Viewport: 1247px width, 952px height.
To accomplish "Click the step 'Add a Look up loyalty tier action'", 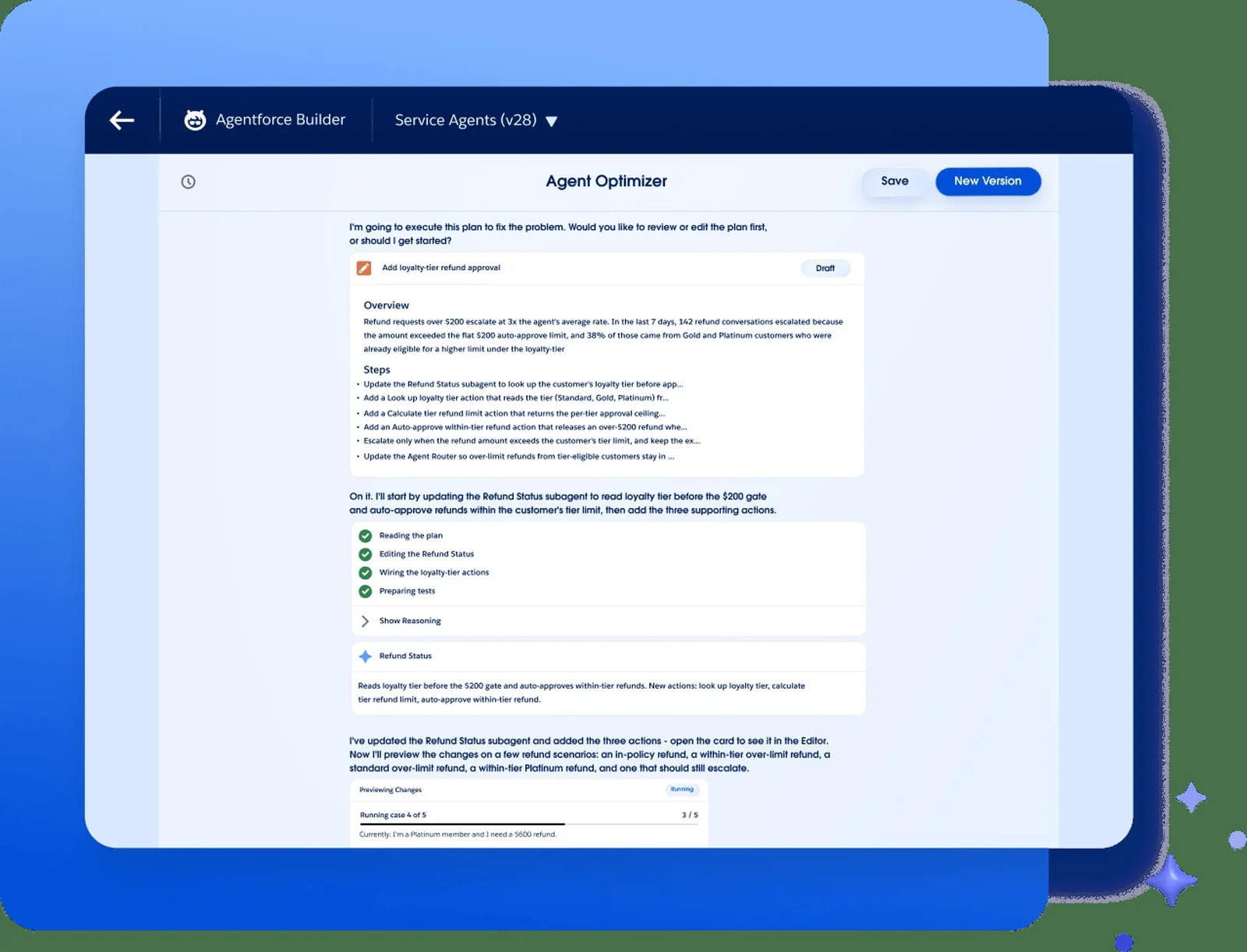I will [x=516, y=398].
